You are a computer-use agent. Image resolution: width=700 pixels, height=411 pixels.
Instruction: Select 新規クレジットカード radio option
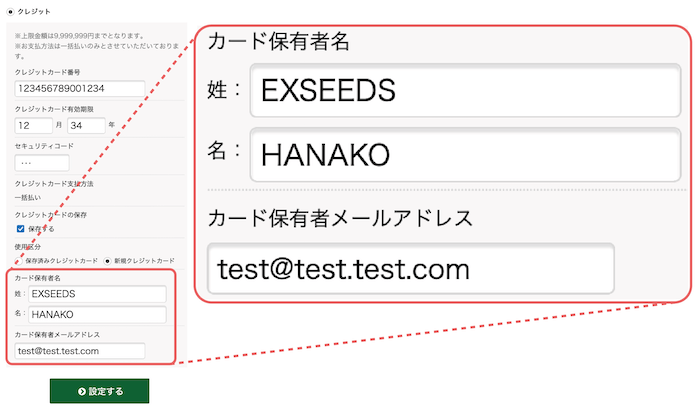click(x=108, y=260)
